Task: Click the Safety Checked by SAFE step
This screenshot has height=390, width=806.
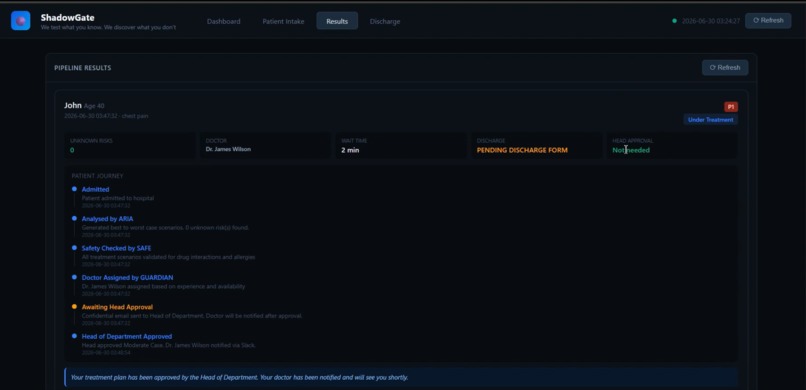Action: [116, 248]
